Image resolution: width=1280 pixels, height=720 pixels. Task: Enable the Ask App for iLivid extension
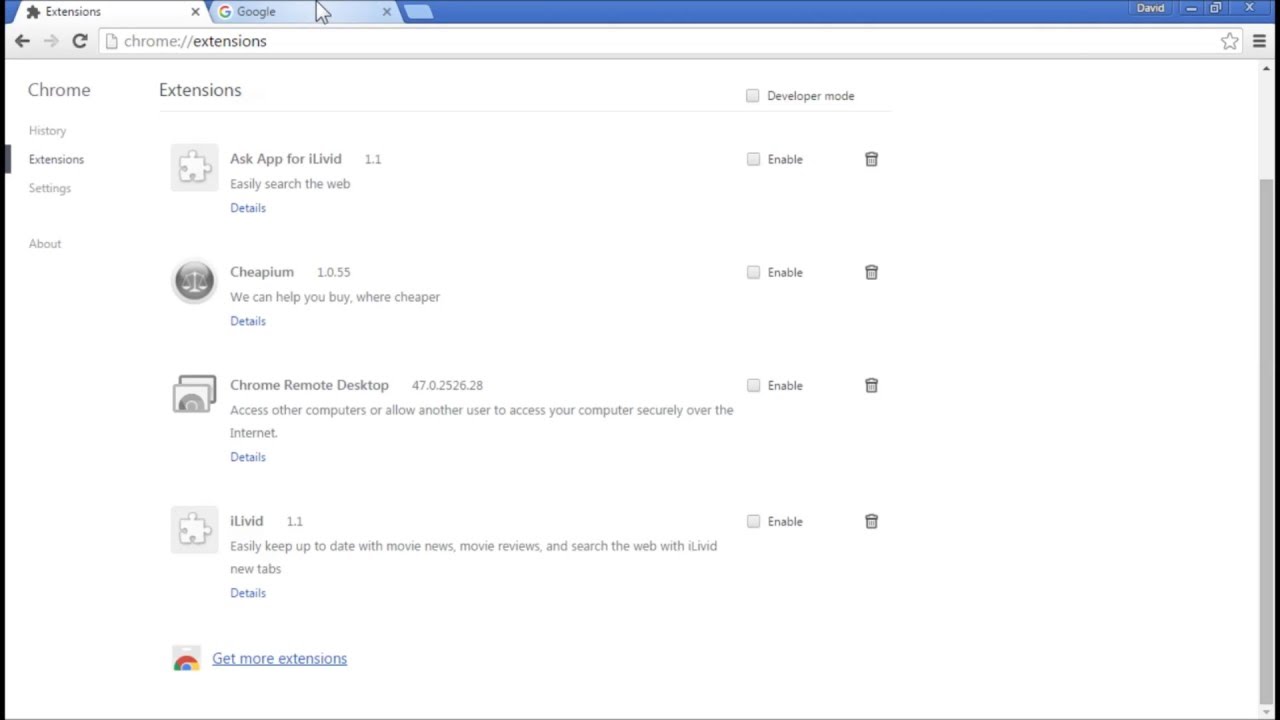(x=753, y=159)
